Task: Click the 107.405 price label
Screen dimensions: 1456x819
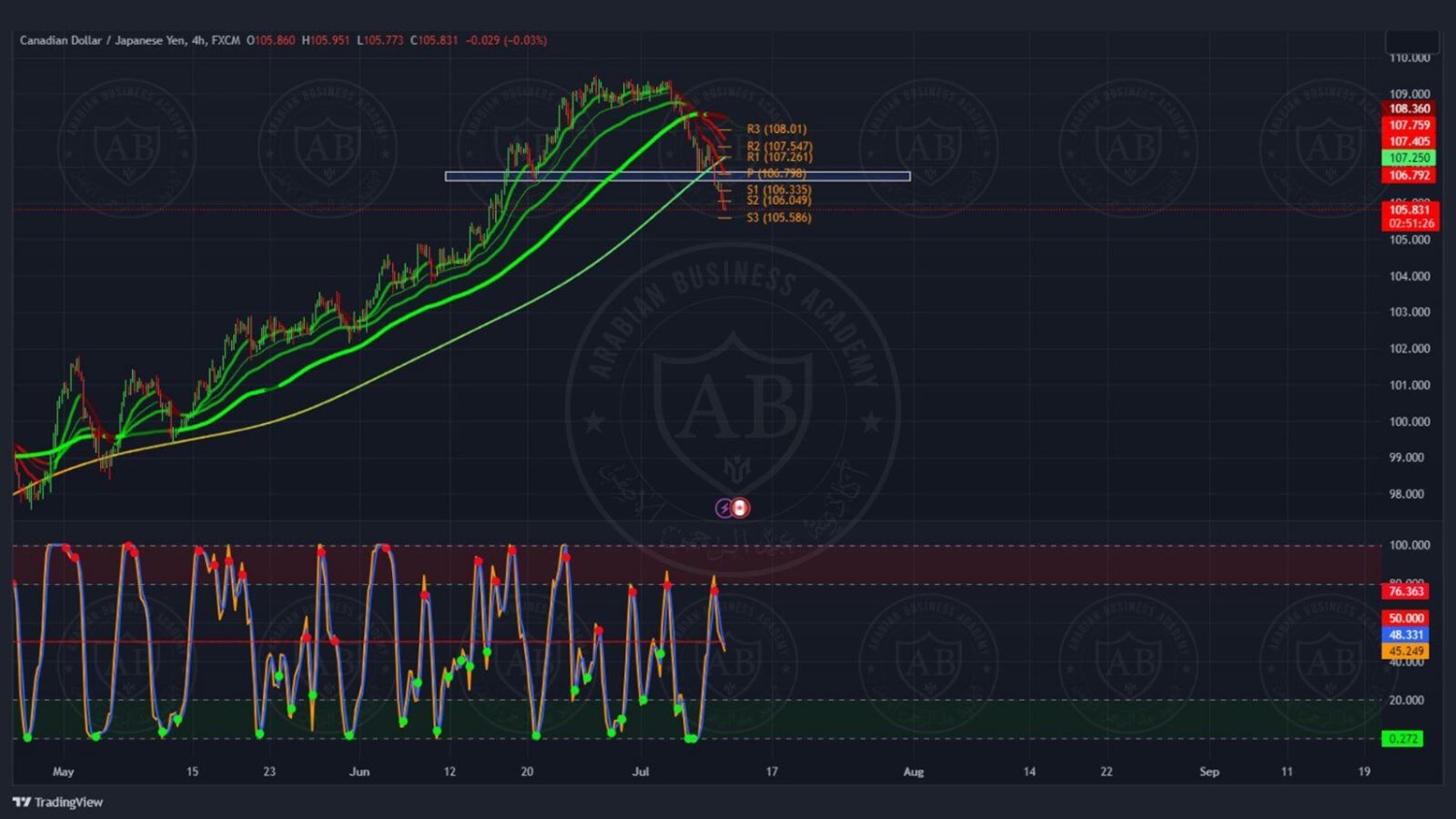Action: pyautogui.click(x=1409, y=142)
